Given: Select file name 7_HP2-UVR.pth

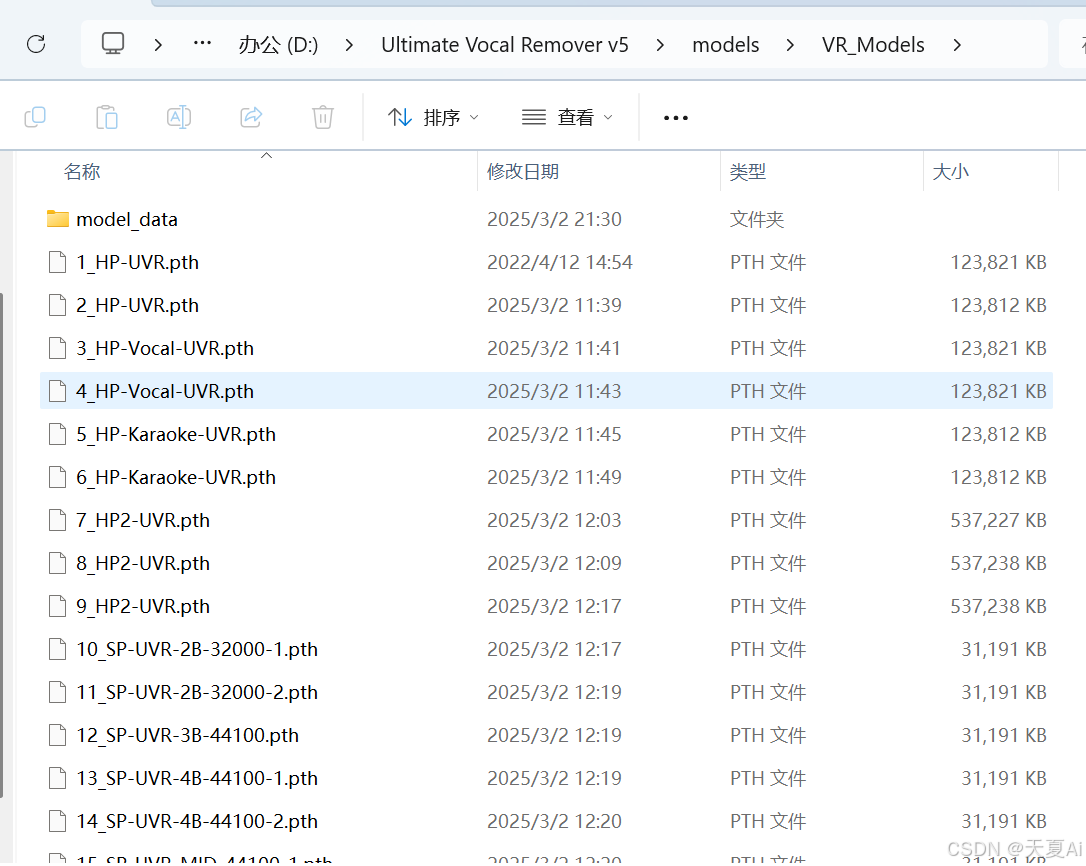Looking at the screenshot, I should 143,520.
